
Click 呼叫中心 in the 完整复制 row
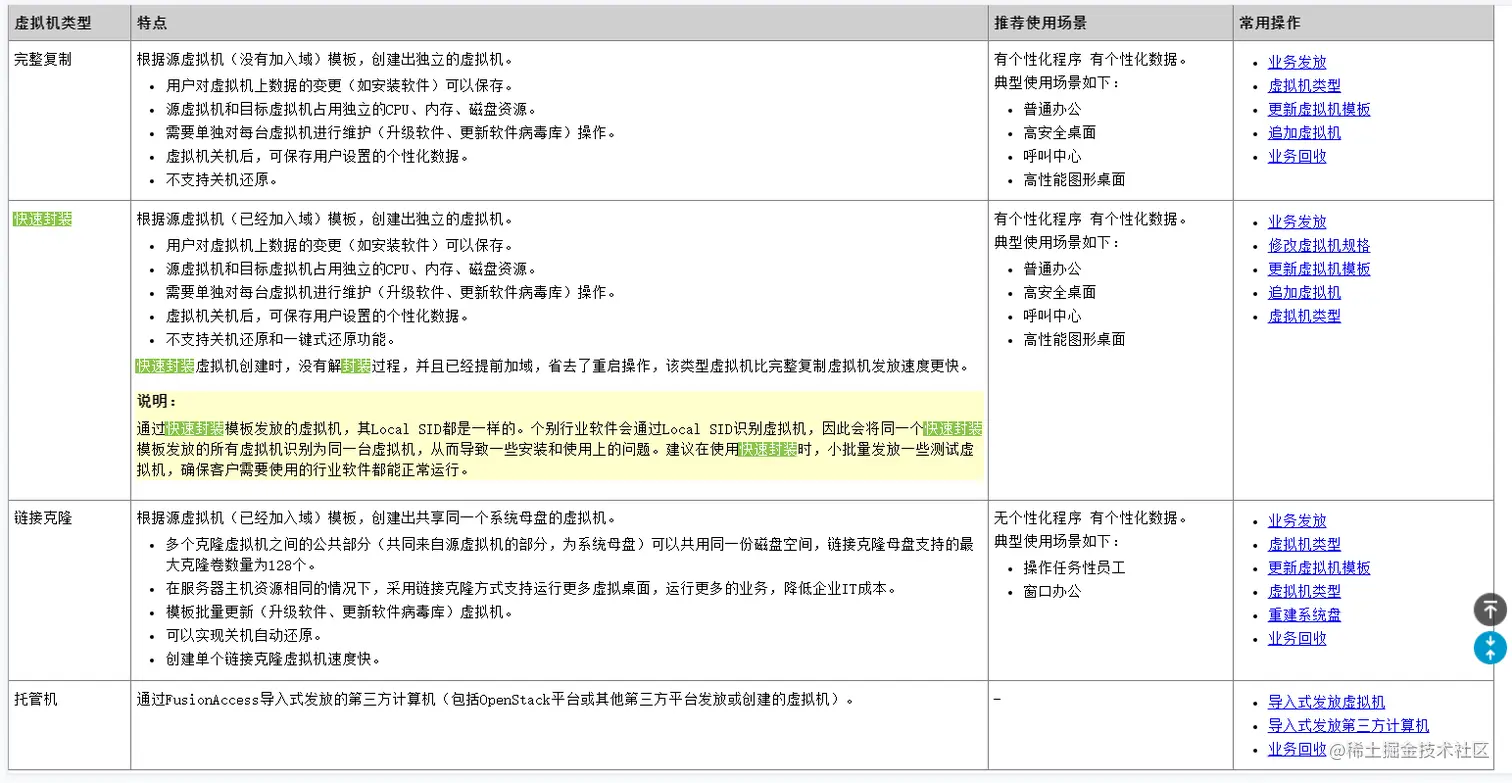click(1052, 156)
